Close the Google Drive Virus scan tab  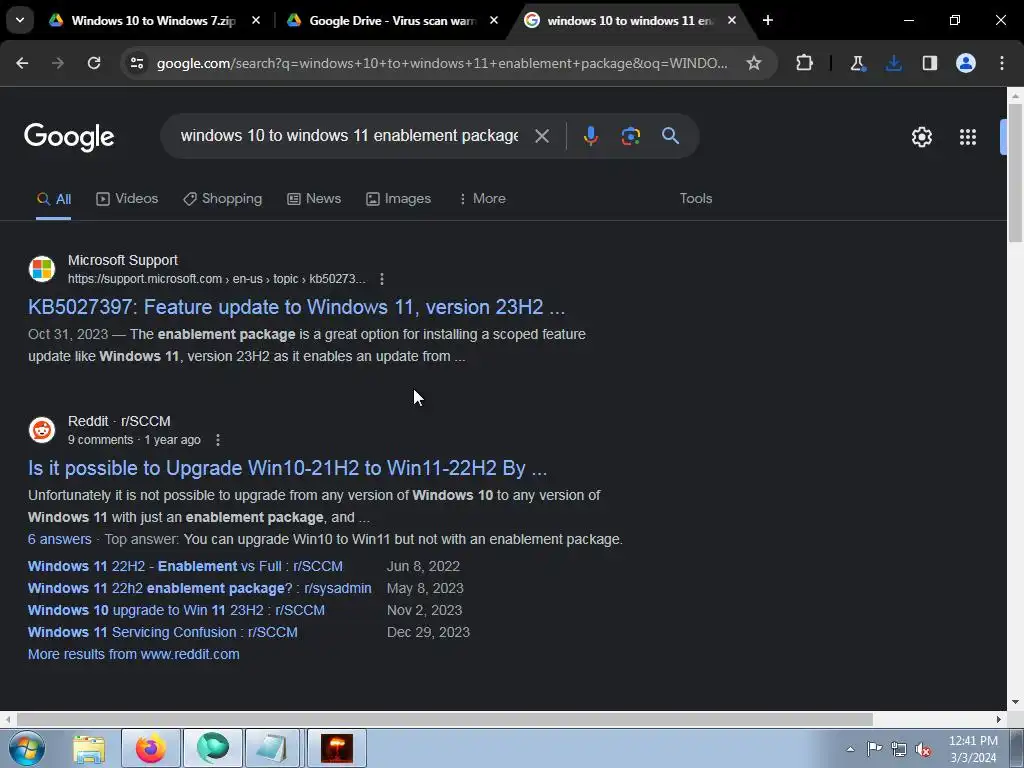pos(494,20)
